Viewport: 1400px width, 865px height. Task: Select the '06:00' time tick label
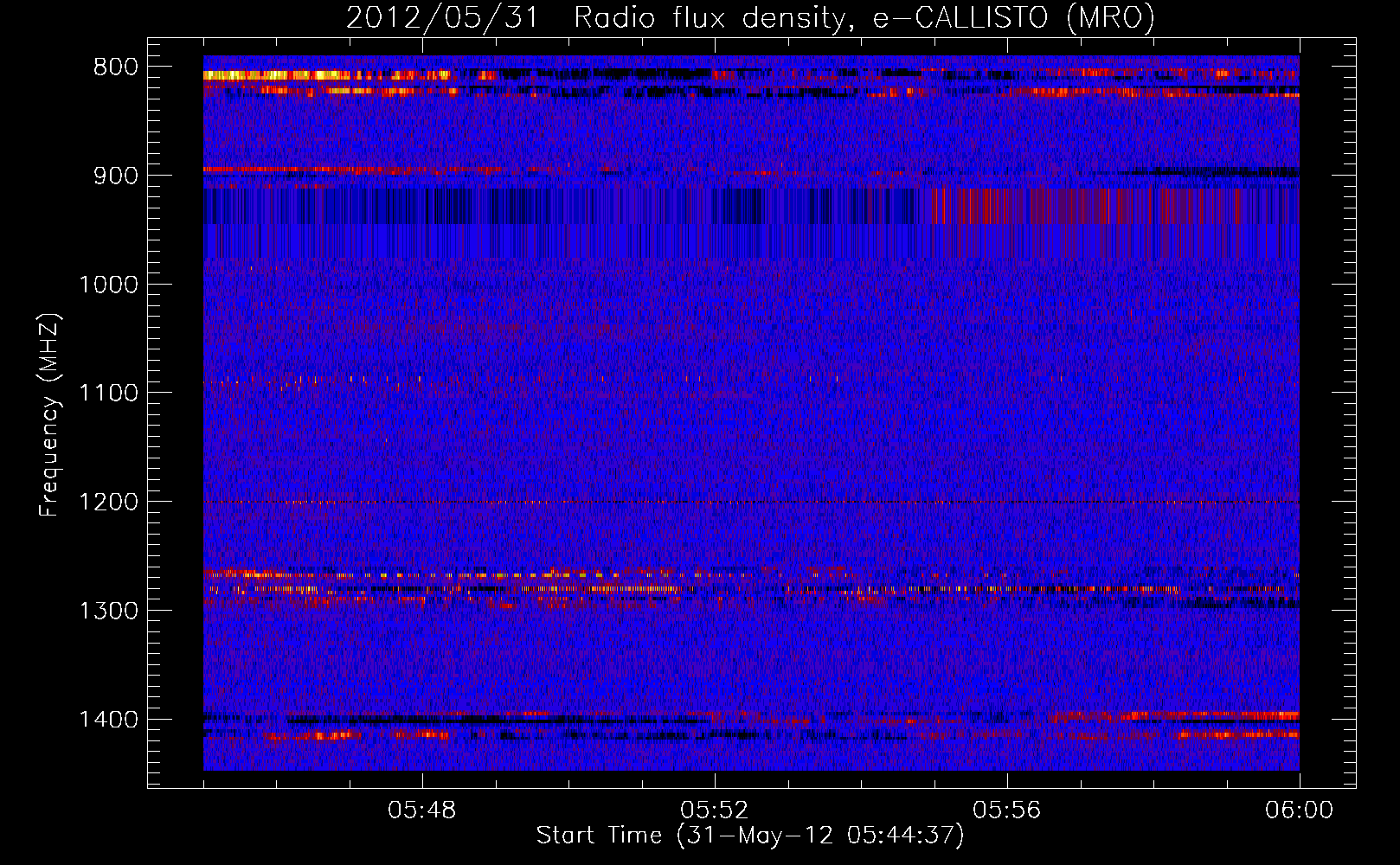1300,811
